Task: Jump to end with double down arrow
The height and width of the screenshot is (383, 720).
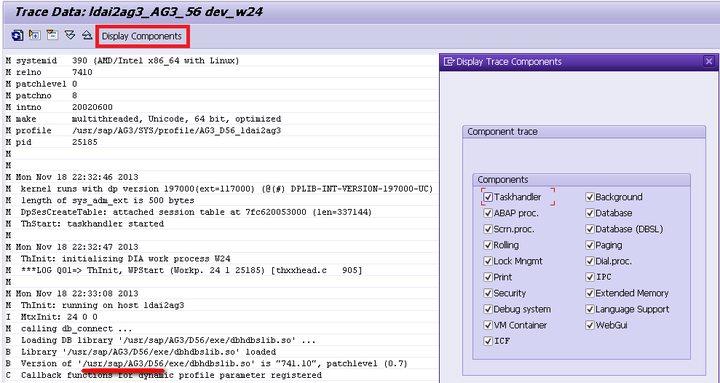Action: 69,35
